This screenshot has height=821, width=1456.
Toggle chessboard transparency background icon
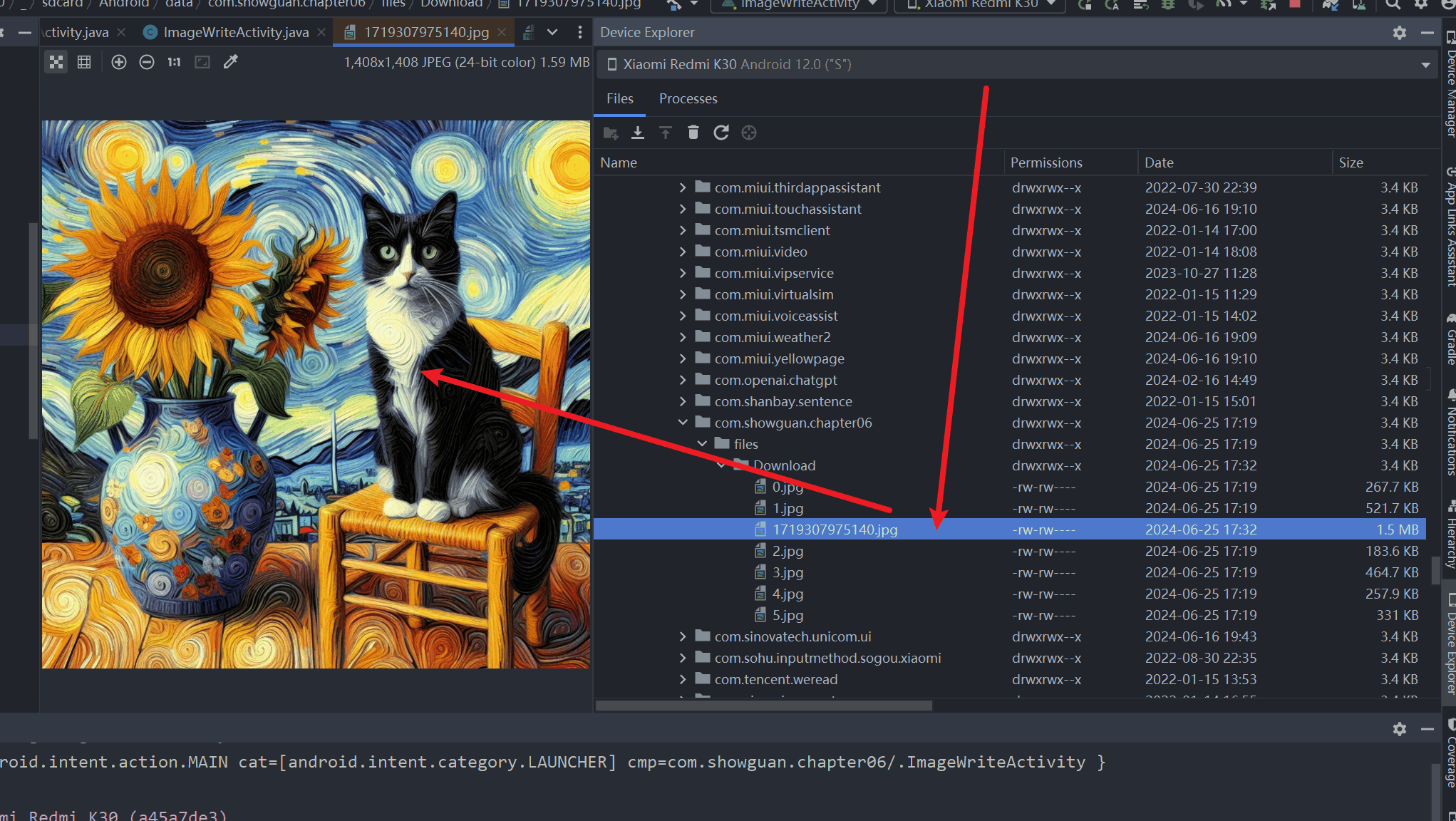(56, 62)
